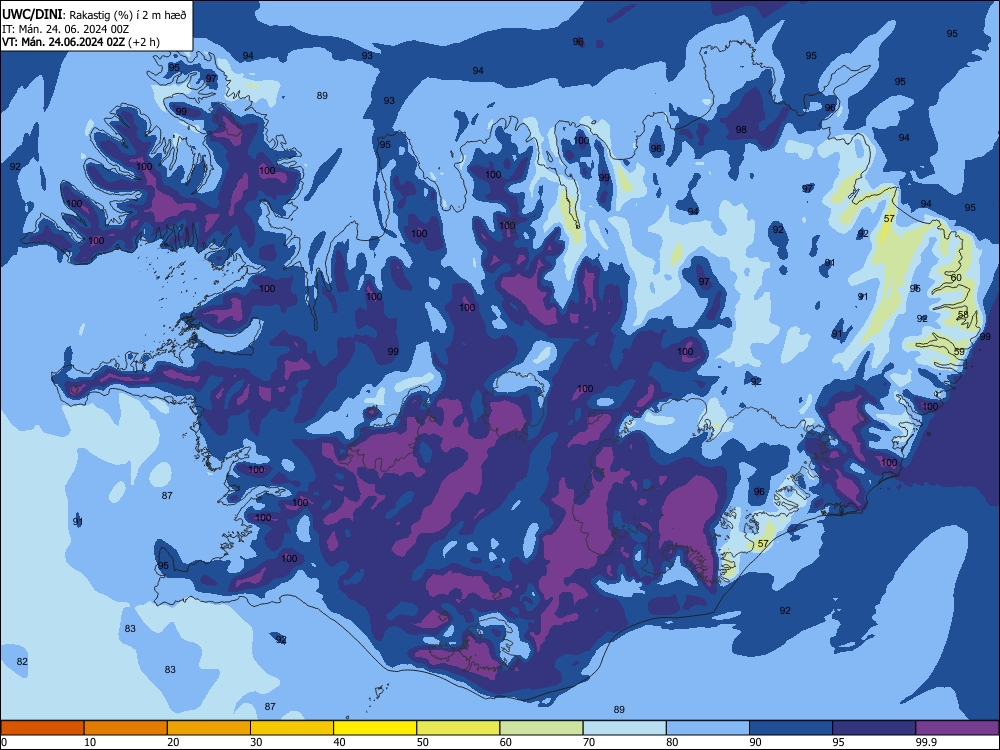The height and width of the screenshot is (750, 1000).
Task: Click the 'VT: Mán. 24.06.2024 02Z (+2 h)' line
Action: (x=81, y=42)
